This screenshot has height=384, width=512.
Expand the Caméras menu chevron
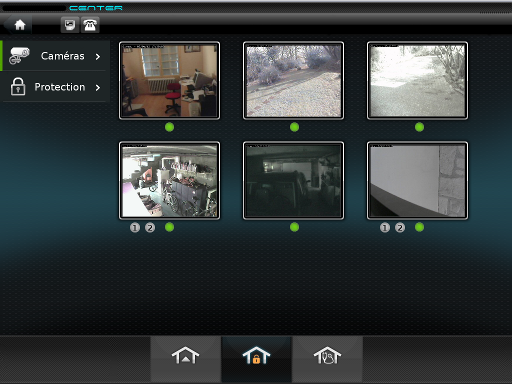(98, 57)
